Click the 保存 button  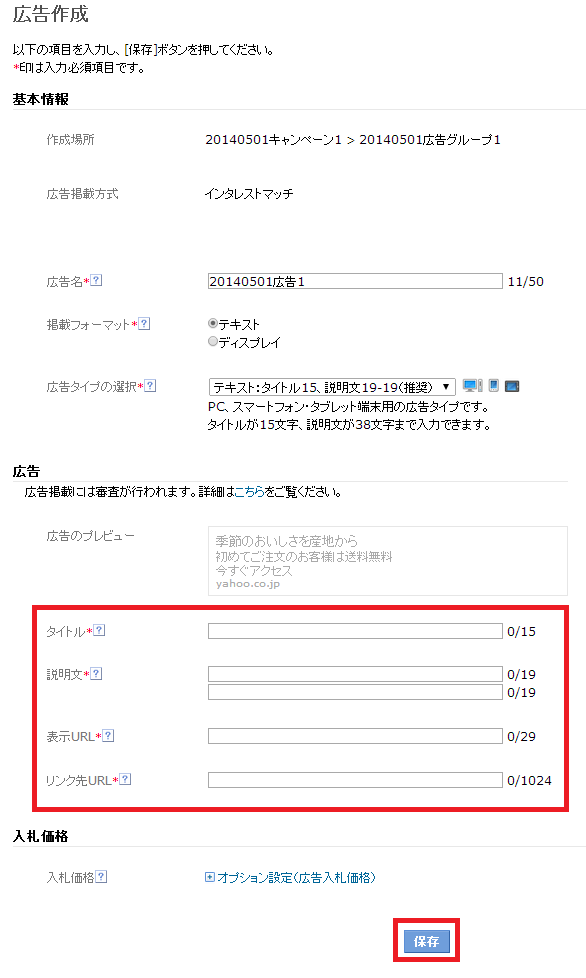point(426,941)
